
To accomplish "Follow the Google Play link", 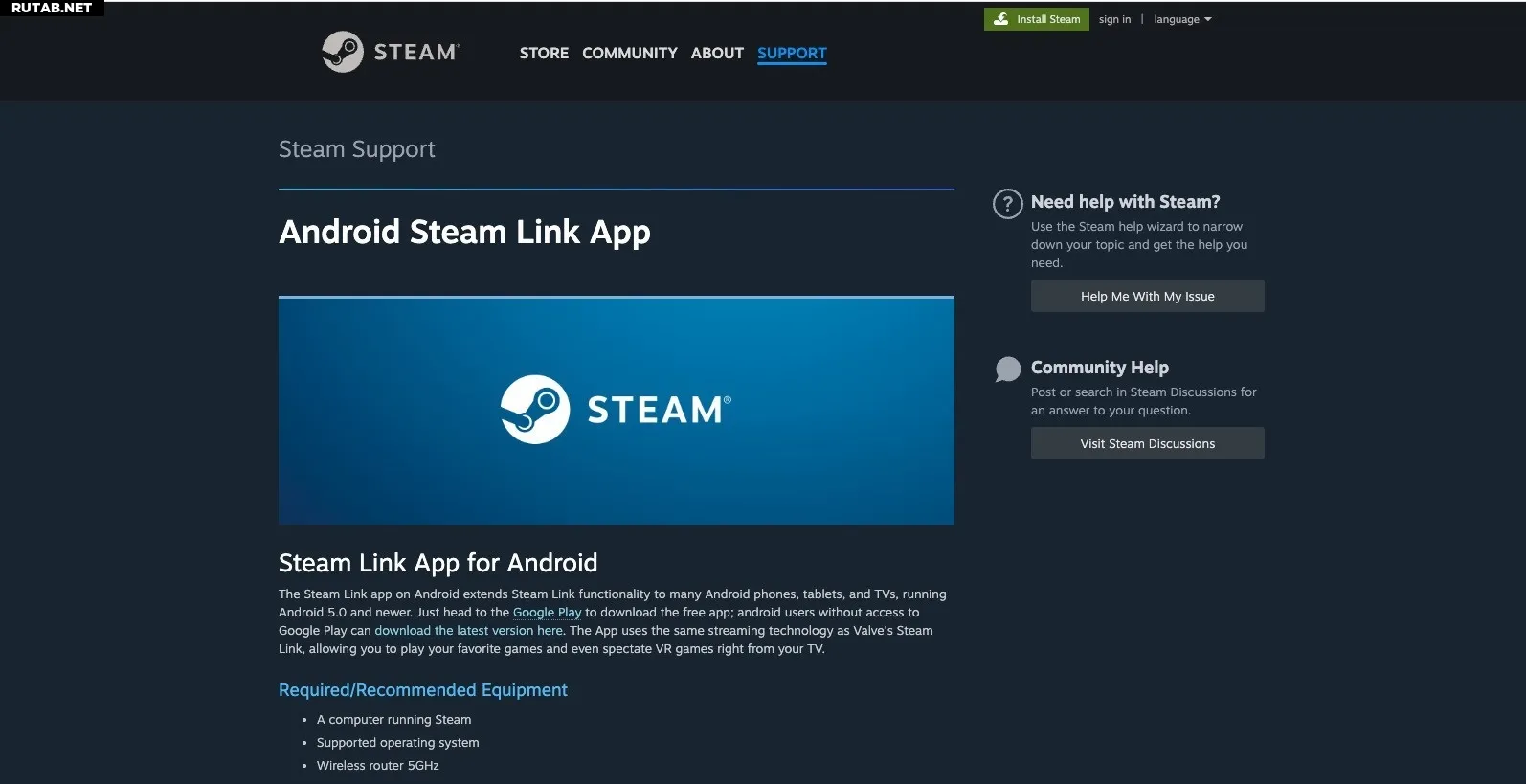I will (547, 613).
